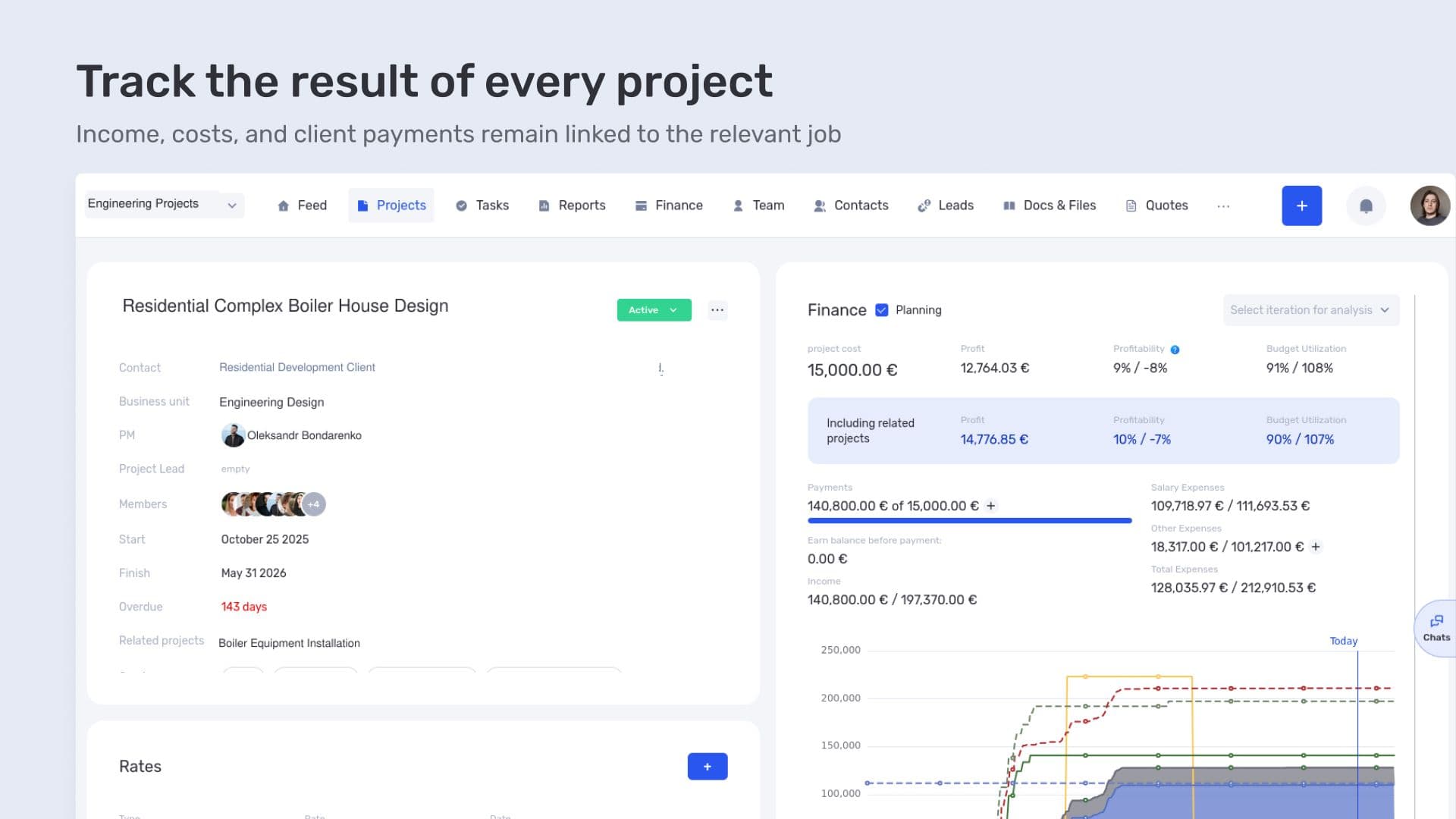Image resolution: width=1456 pixels, height=819 pixels.
Task: Click the Projects document icon
Action: [362, 206]
